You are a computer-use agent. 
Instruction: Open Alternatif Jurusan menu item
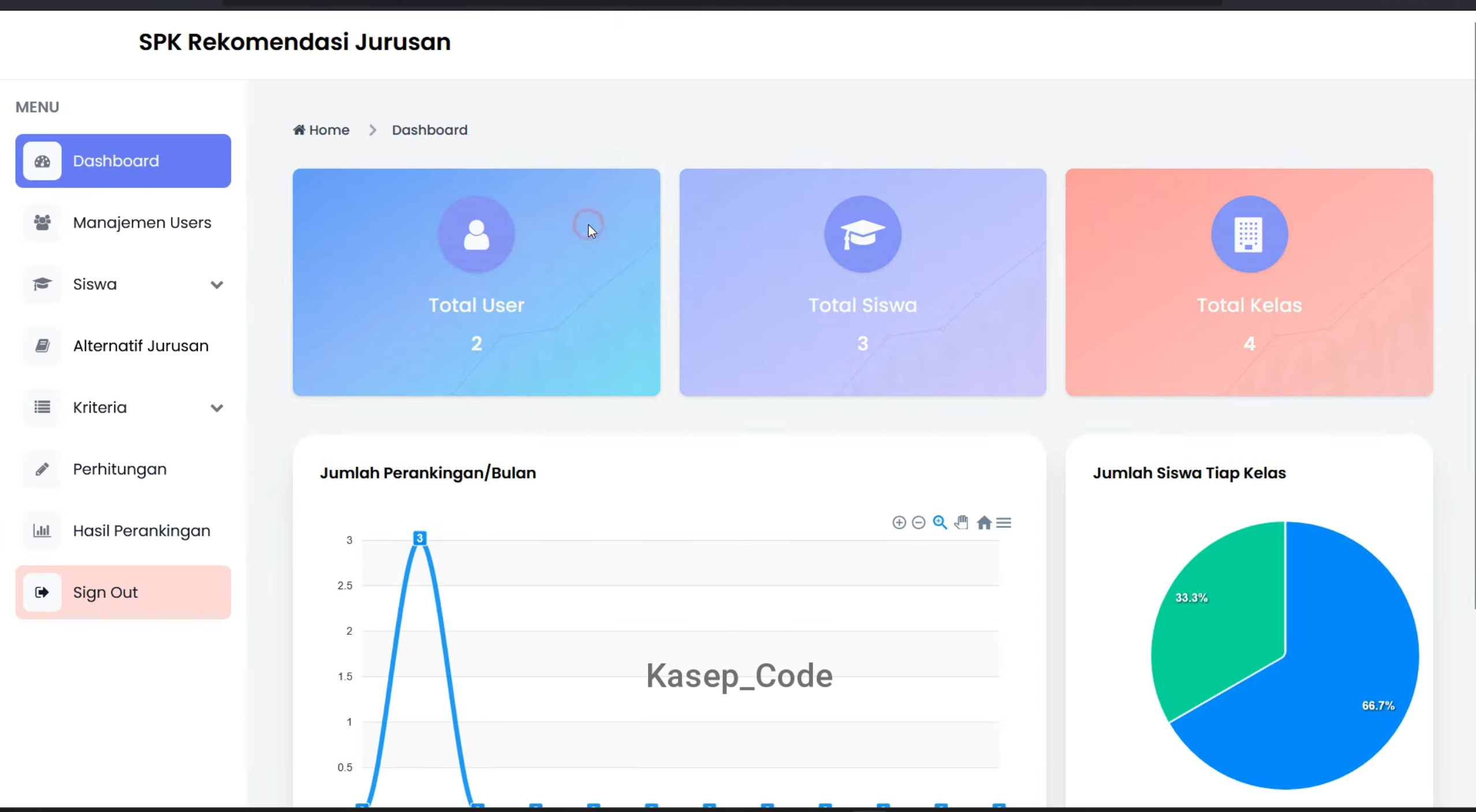point(123,346)
